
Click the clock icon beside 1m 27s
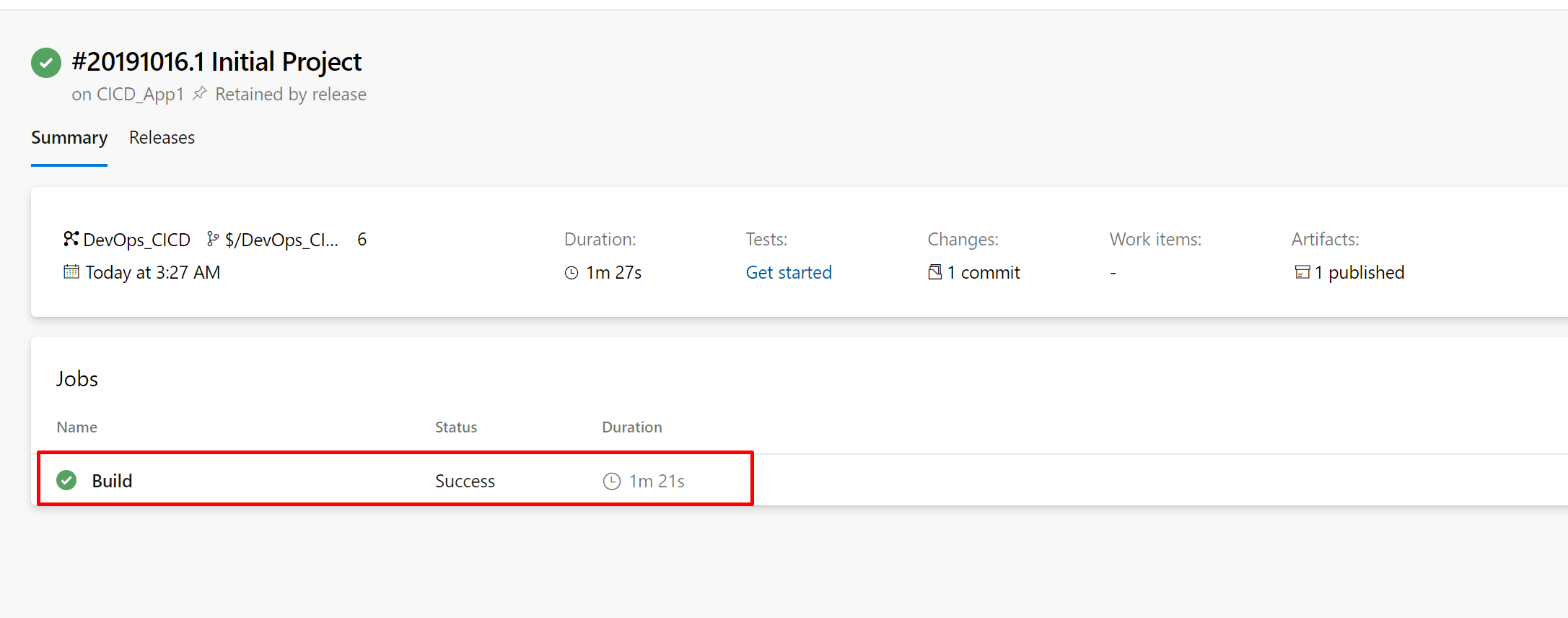(571, 273)
